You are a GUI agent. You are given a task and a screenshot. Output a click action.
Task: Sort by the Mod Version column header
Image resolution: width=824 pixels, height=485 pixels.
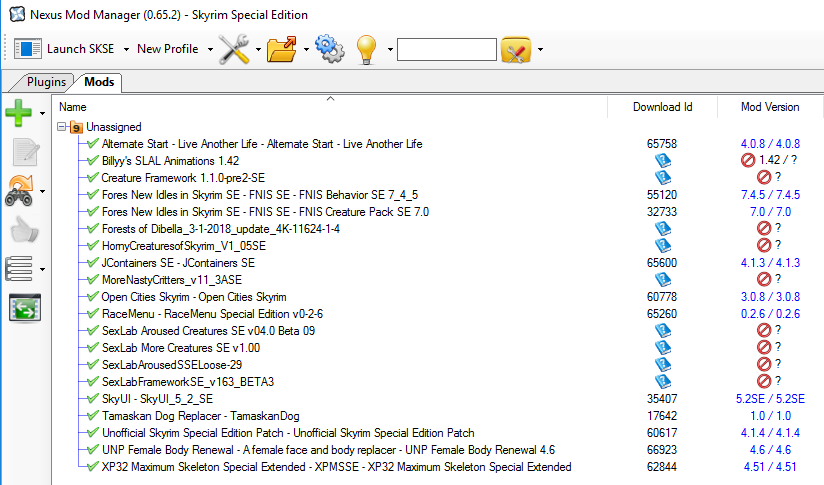click(770, 107)
